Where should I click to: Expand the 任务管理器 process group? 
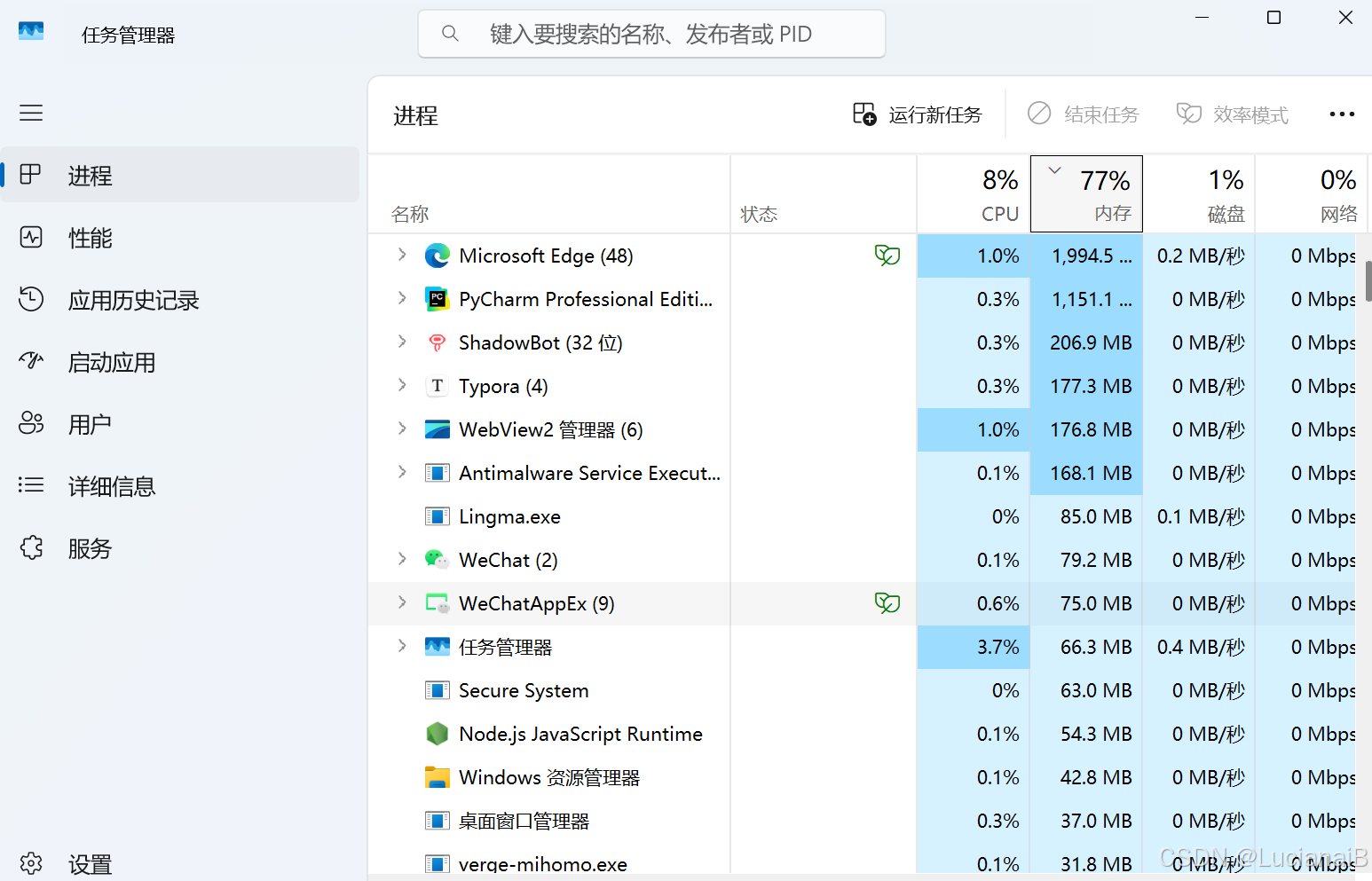tap(402, 646)
